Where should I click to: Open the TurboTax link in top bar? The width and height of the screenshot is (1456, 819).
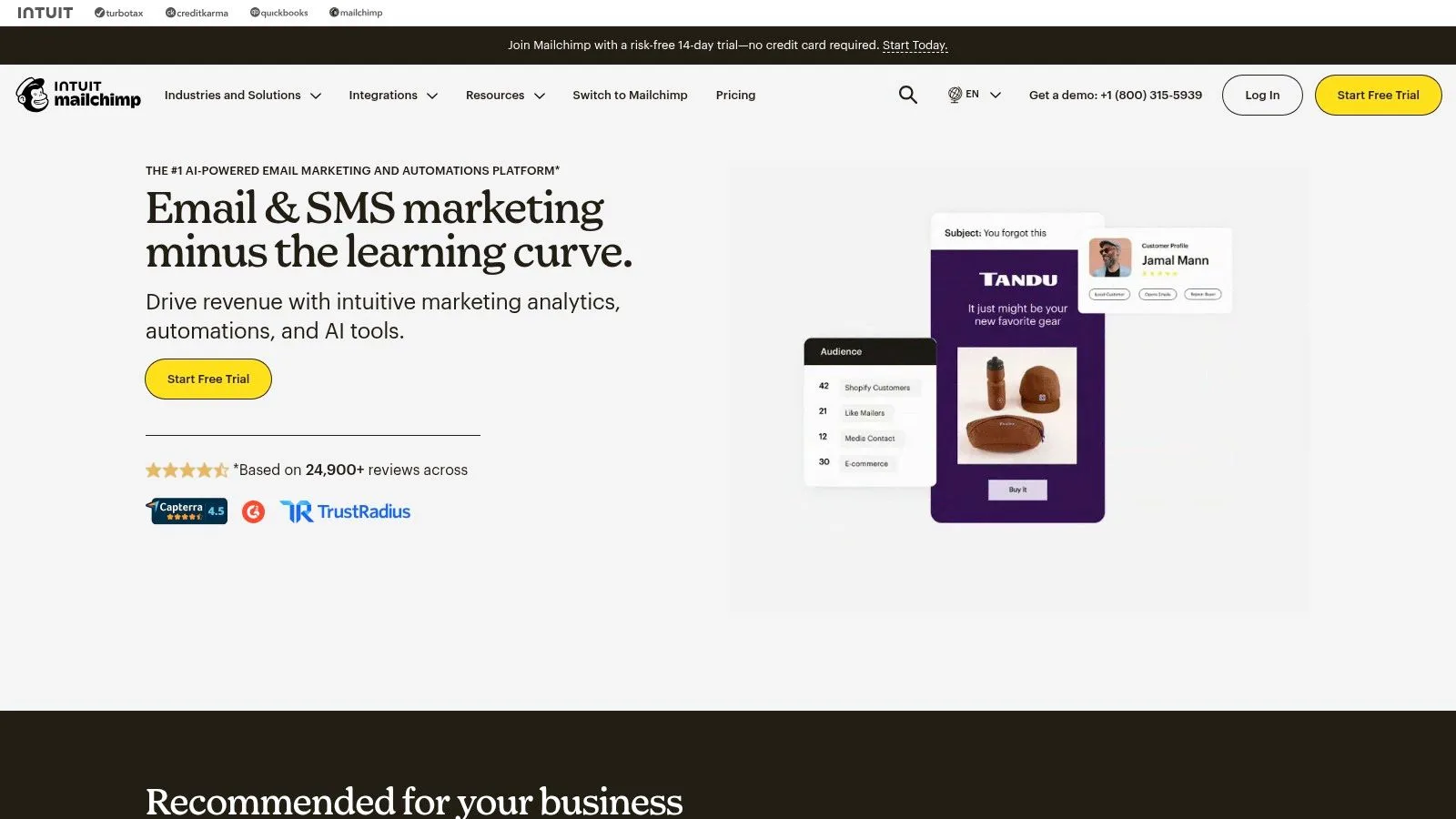(118, 13)
